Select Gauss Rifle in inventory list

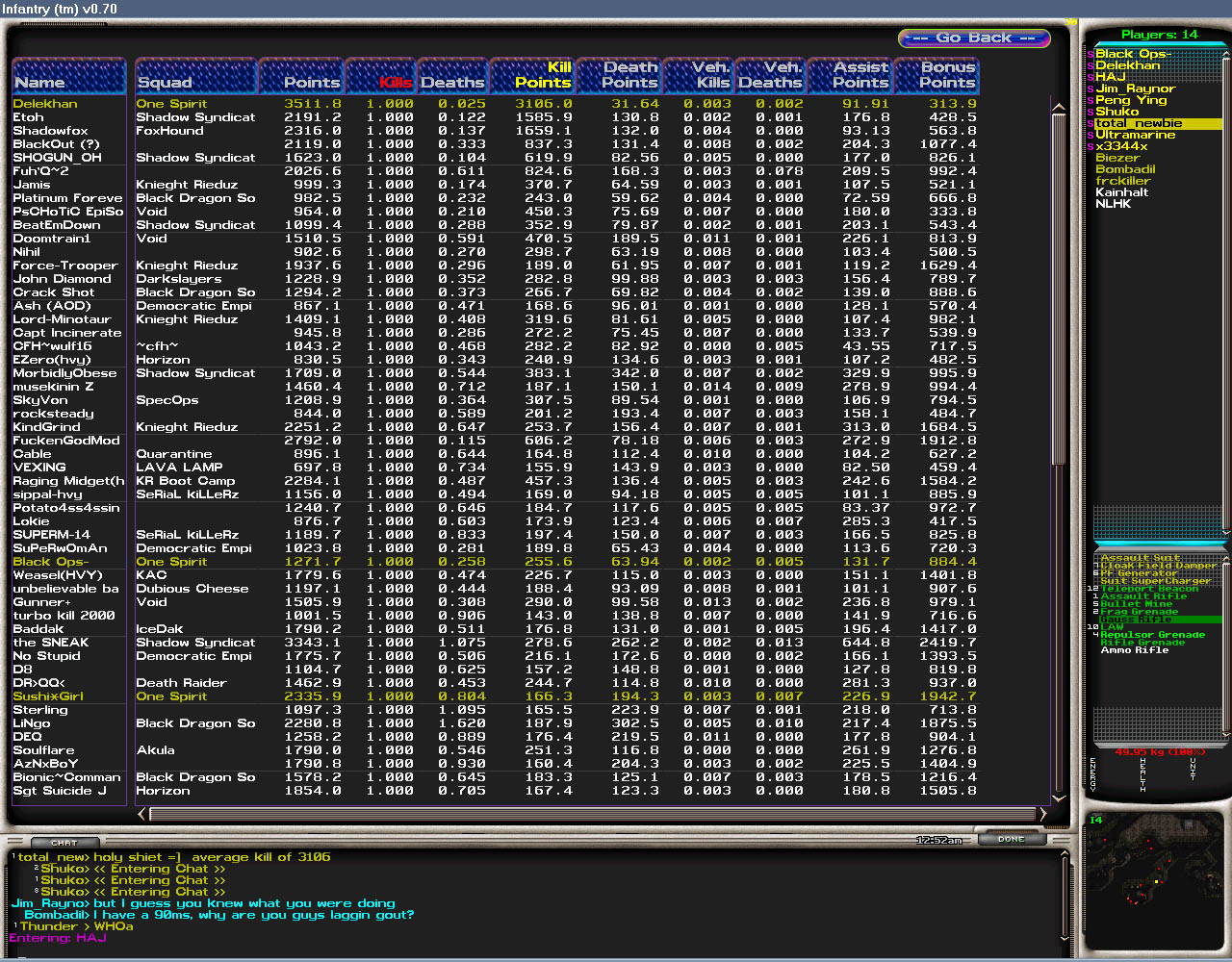1136,620
